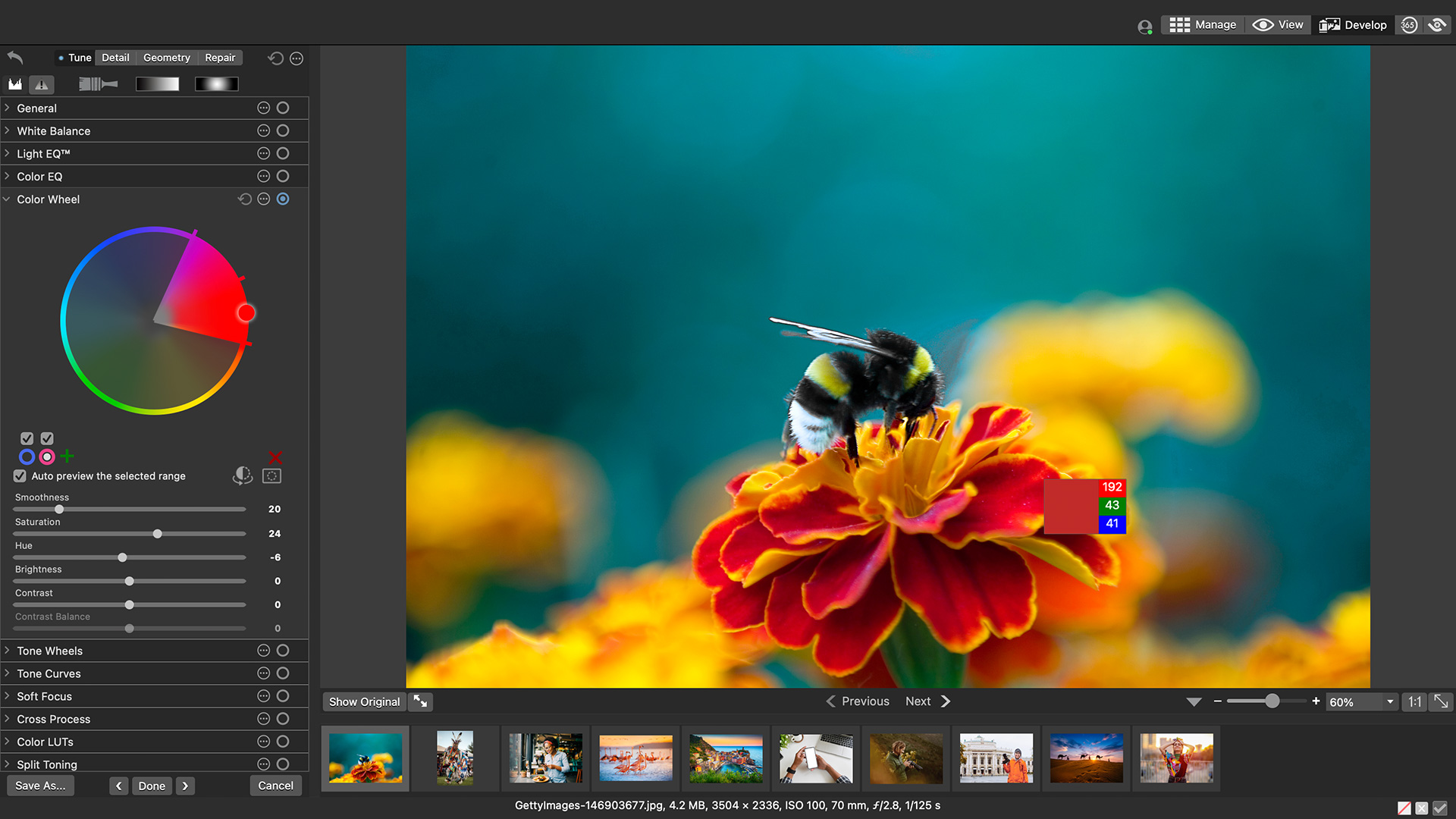This screenshot has height=819, width=1456.
Task: Open the Color Wheel options ellipsis
Action: click(264, 199)
